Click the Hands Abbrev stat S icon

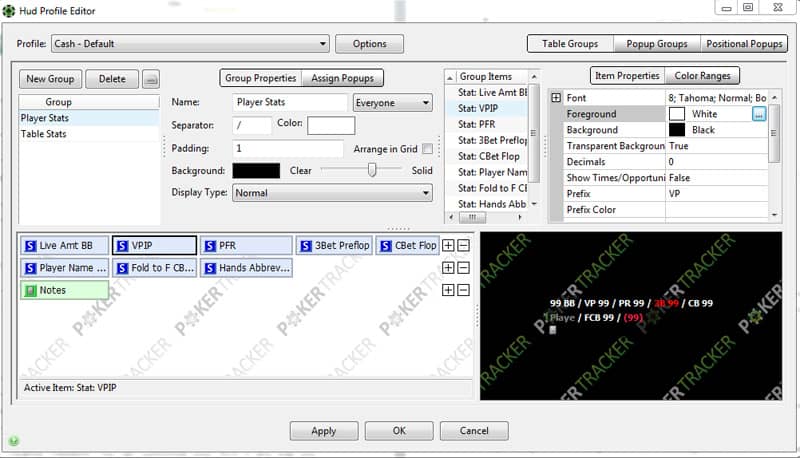(x=210, y=268)
